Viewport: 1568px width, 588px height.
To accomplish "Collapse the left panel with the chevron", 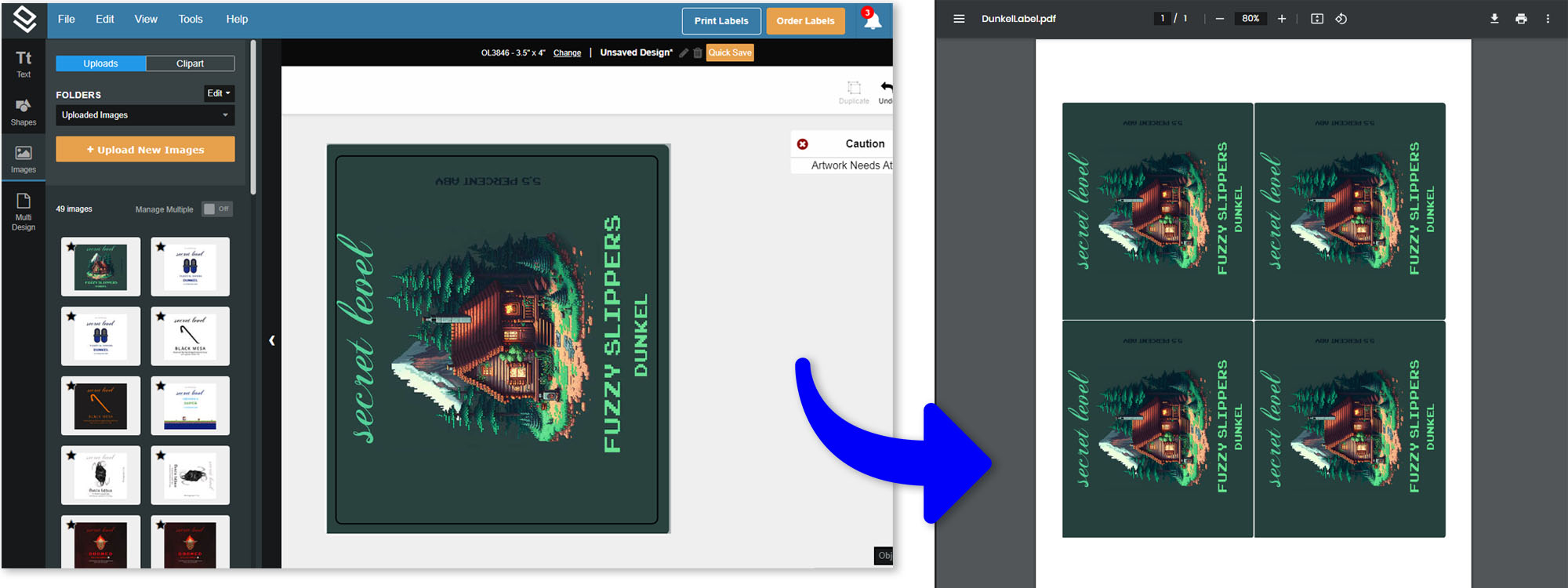I will pos(272,340).
